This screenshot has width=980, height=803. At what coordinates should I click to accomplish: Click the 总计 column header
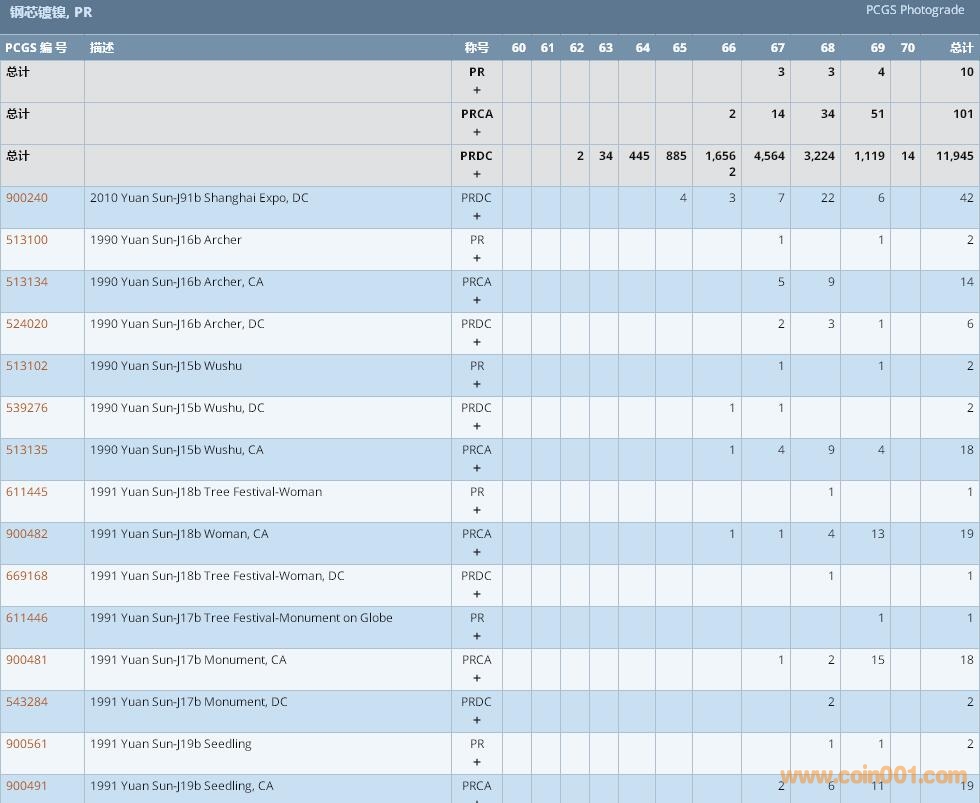tap(961, 48)
